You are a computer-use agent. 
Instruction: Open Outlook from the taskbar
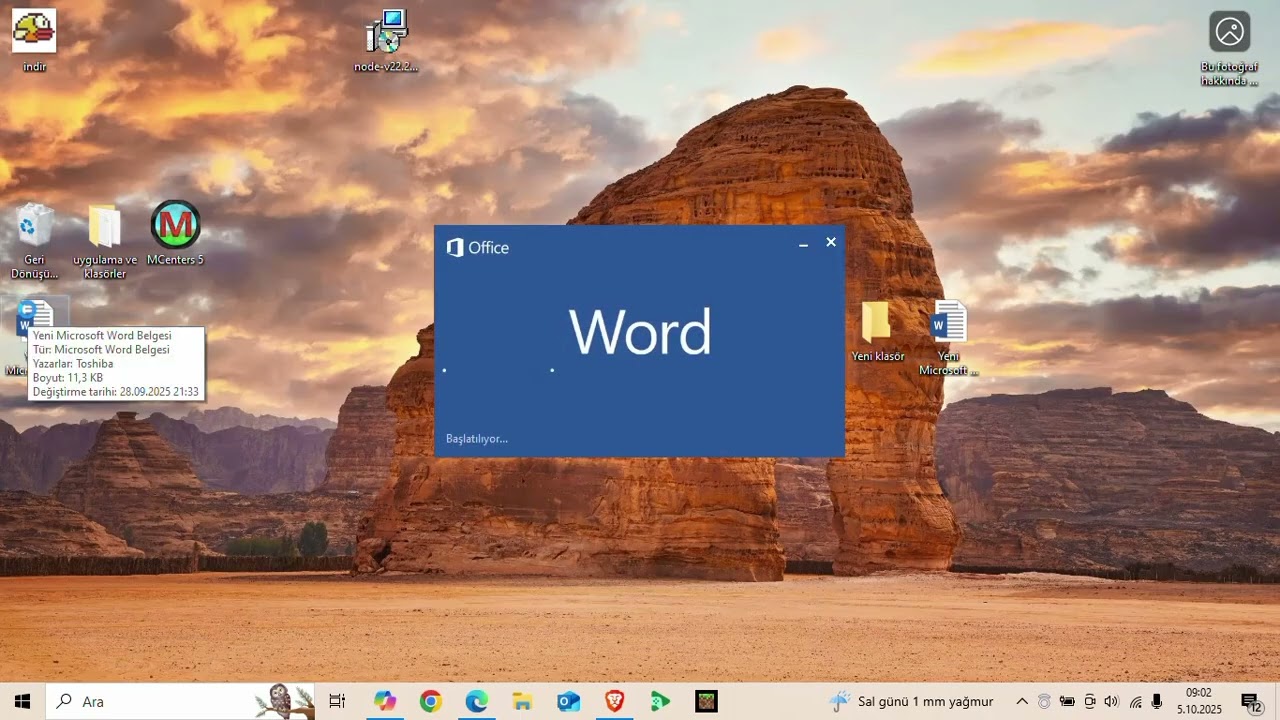click(x=569, y=701)
